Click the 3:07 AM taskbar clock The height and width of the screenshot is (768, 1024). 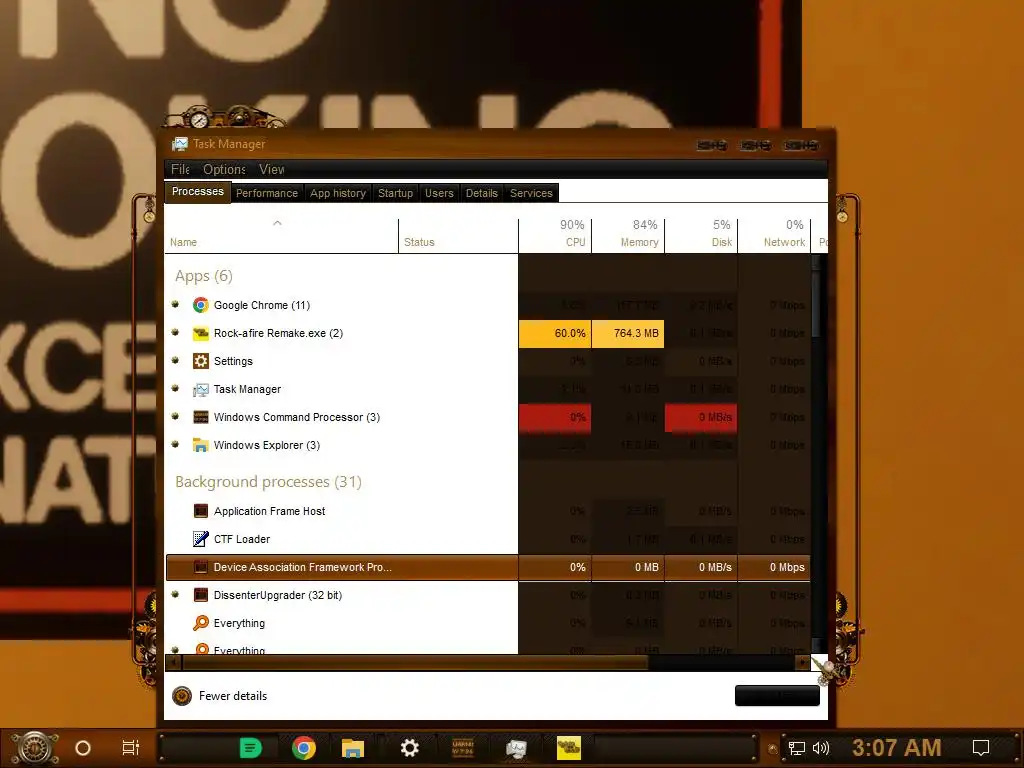coord(896,748)
